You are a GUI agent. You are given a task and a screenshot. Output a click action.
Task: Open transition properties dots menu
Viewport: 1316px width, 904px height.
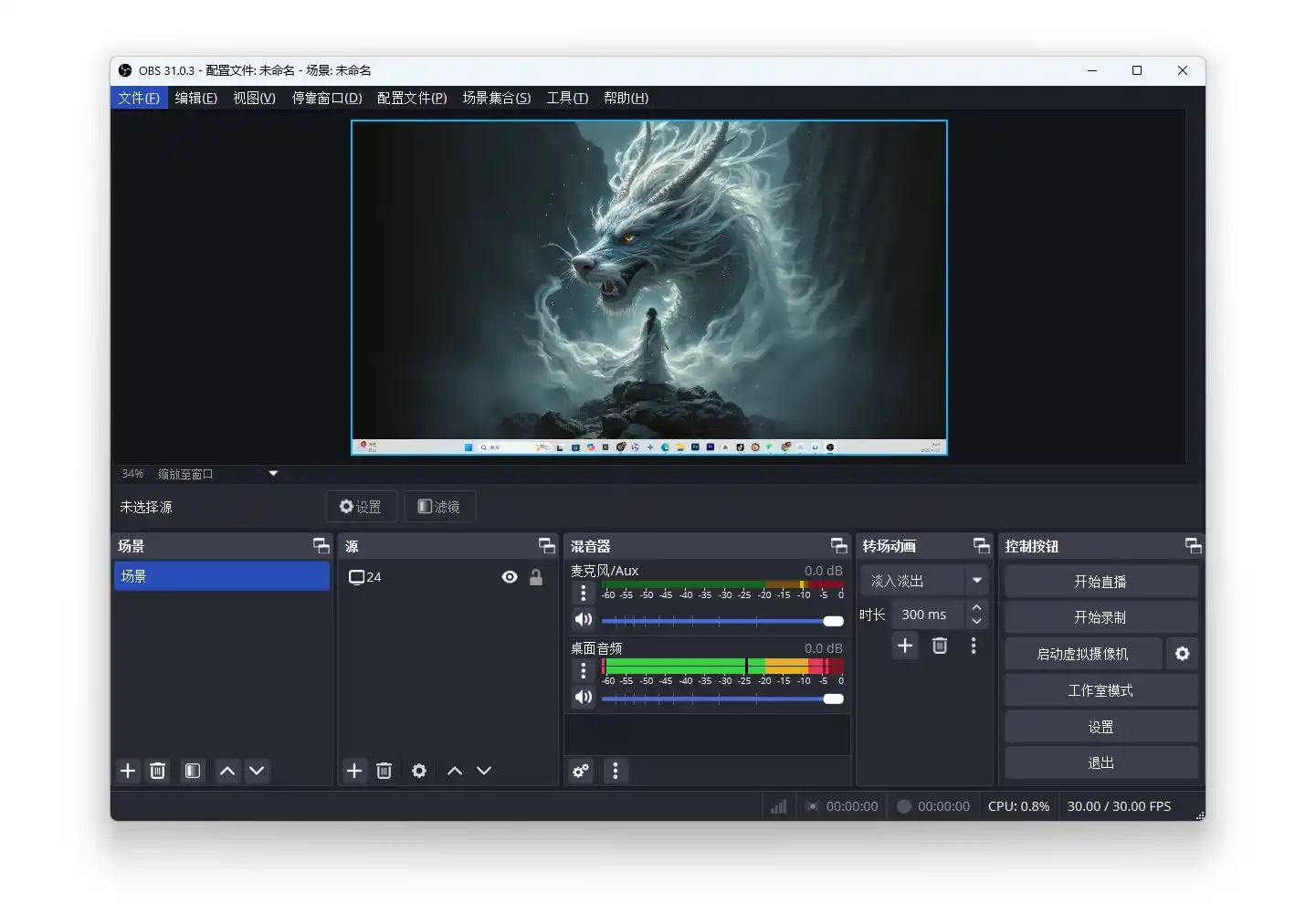pyautogui.click(x=974, y=646)
